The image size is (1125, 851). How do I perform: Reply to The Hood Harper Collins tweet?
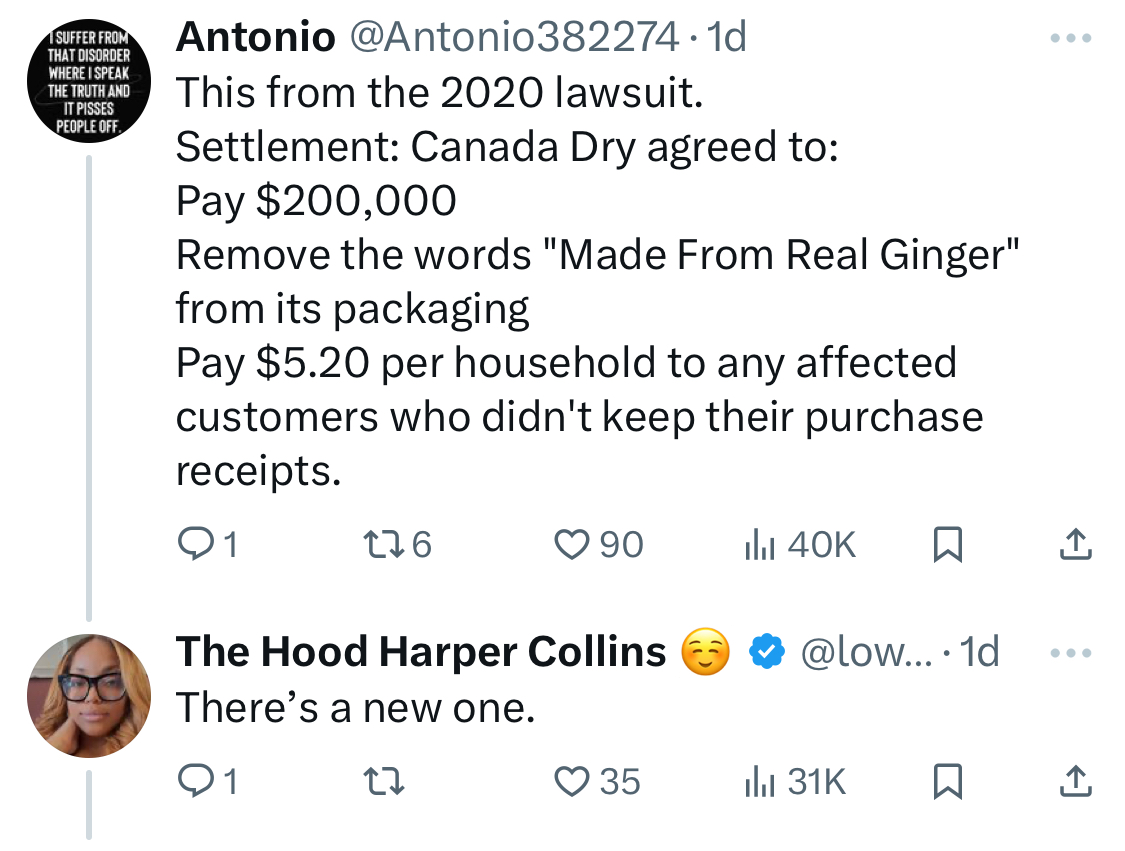(x=194, y=781)
